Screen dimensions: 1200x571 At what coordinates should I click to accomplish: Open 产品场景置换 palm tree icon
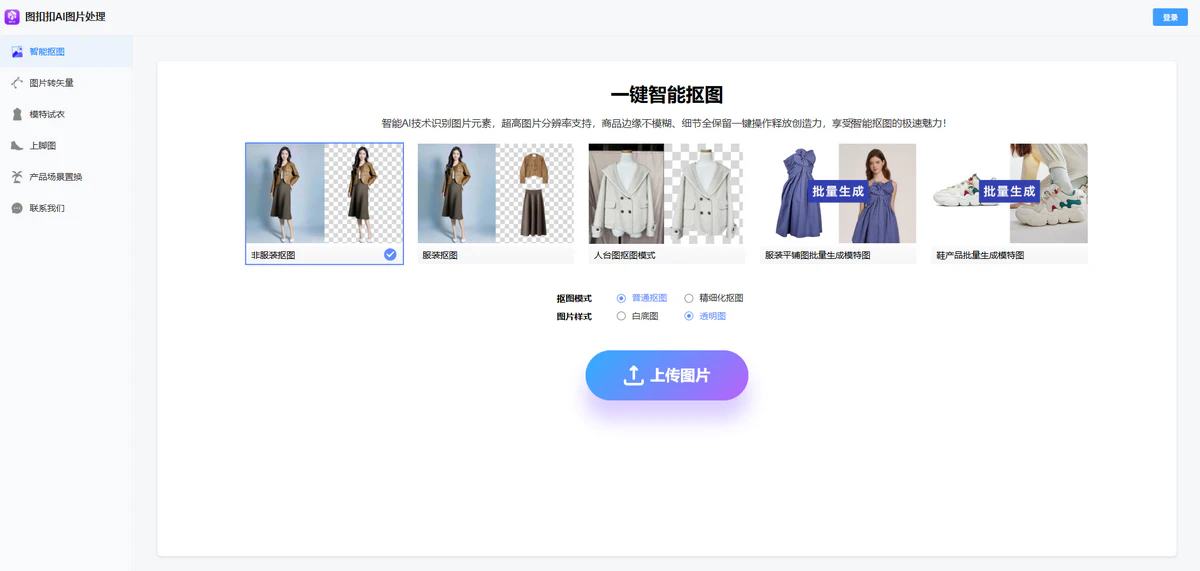pyautogui.click(x=17, y=177)
